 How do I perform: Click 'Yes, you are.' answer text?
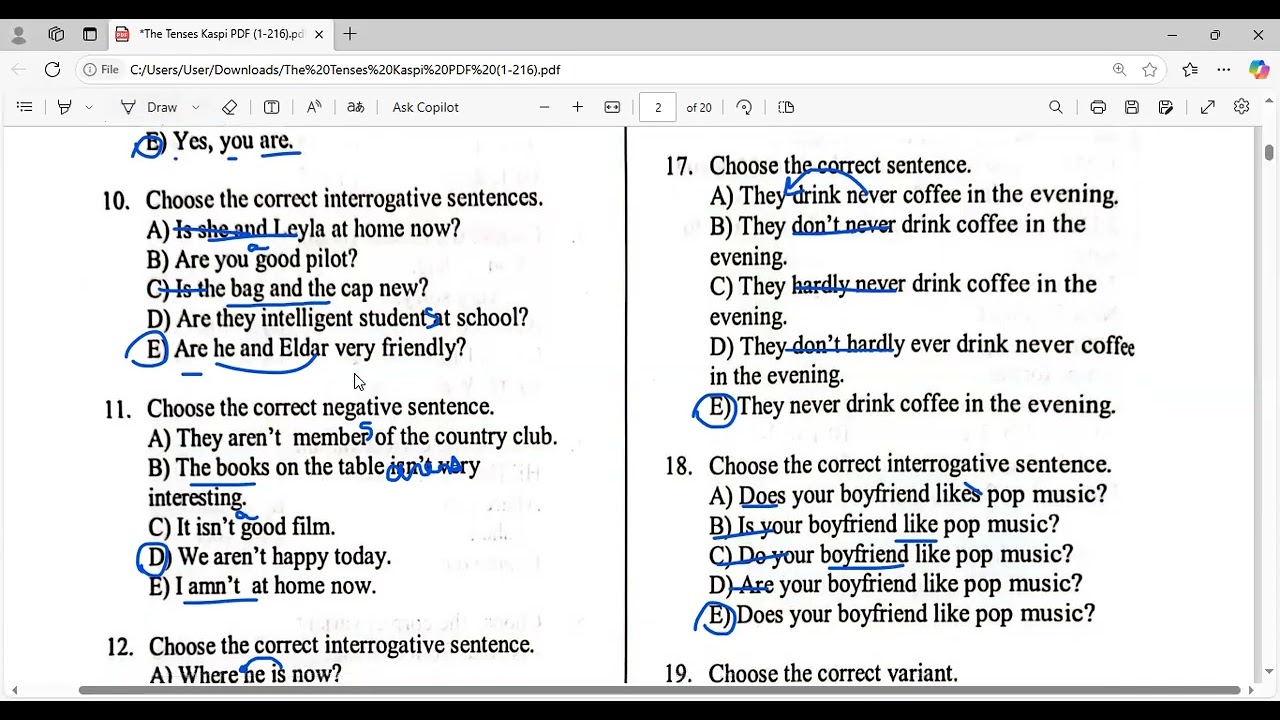234,141
